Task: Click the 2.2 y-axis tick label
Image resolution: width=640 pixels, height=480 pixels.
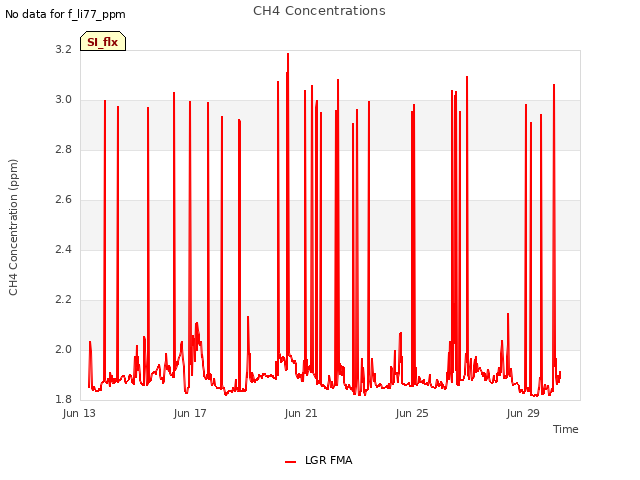Action: pyautogui.click(x=63, y=299)
